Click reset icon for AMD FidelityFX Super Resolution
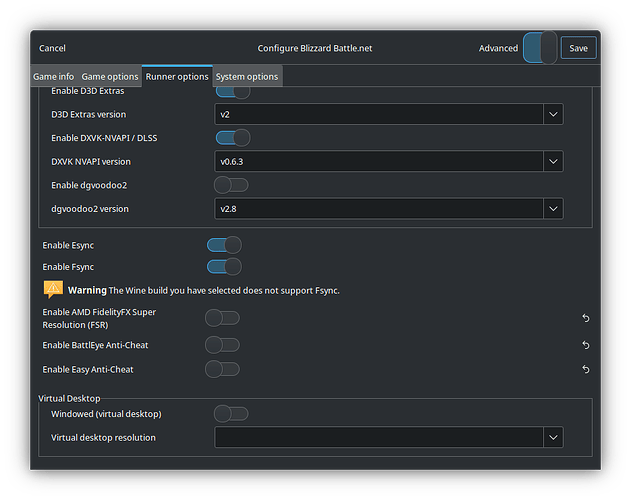Image resolution: width=630 pixels, height=500 pixels. point(586,318)
